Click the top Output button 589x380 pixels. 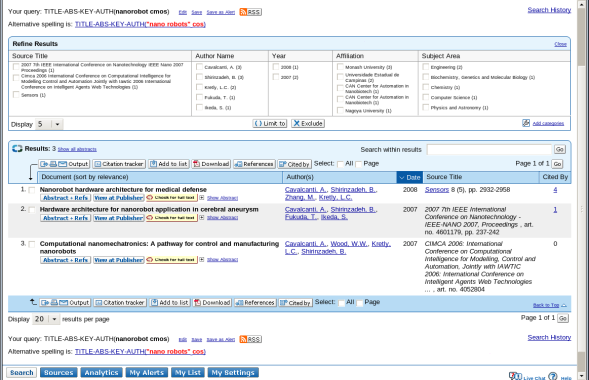(x=64, y=164)
